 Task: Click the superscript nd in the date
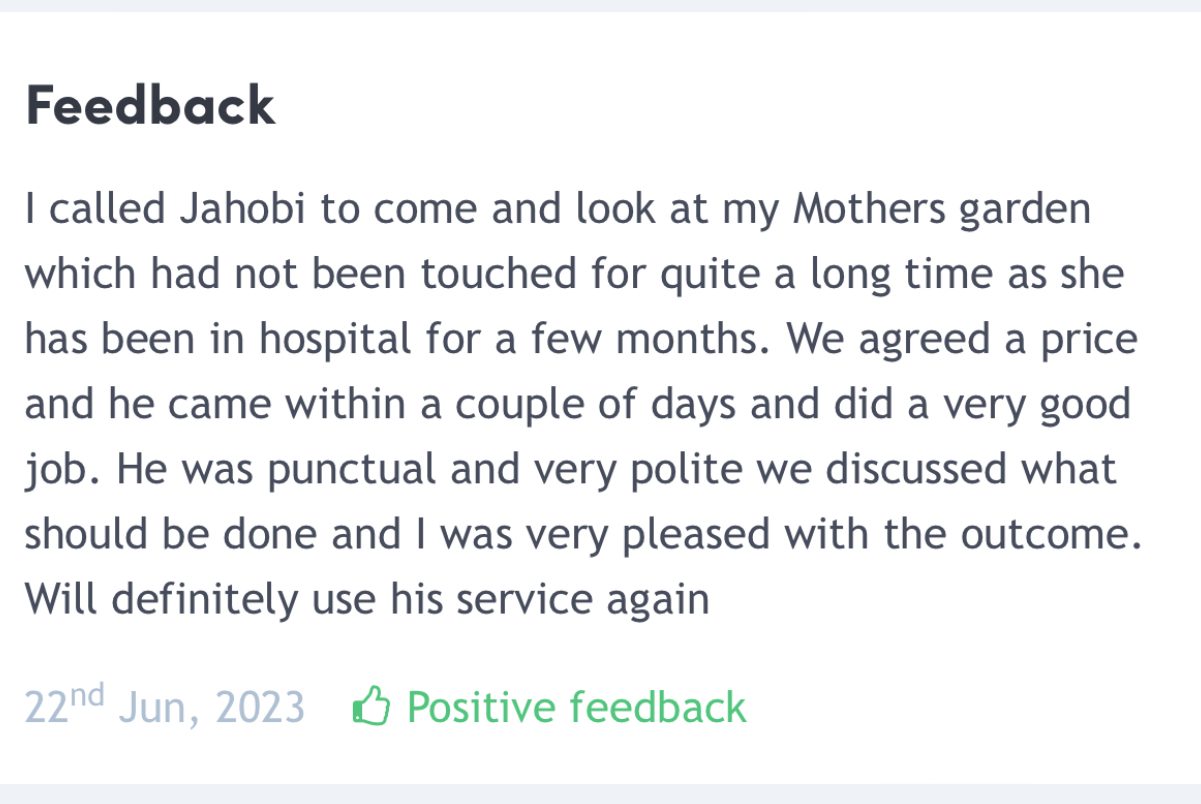87,696
